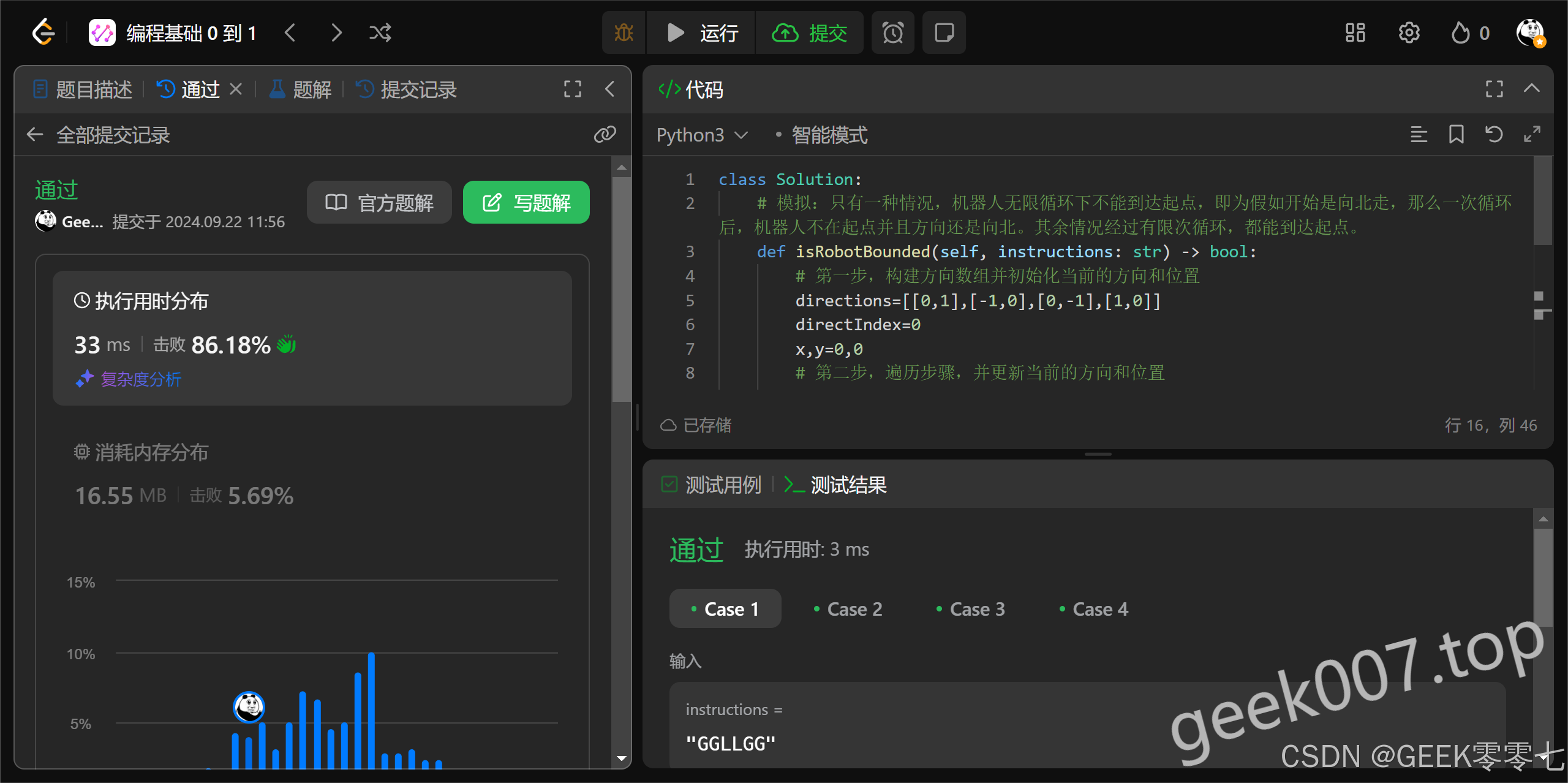Click the left panel vertical scrollbar
The width and height of the screenshot is (1568, 783).
[621, 288]
